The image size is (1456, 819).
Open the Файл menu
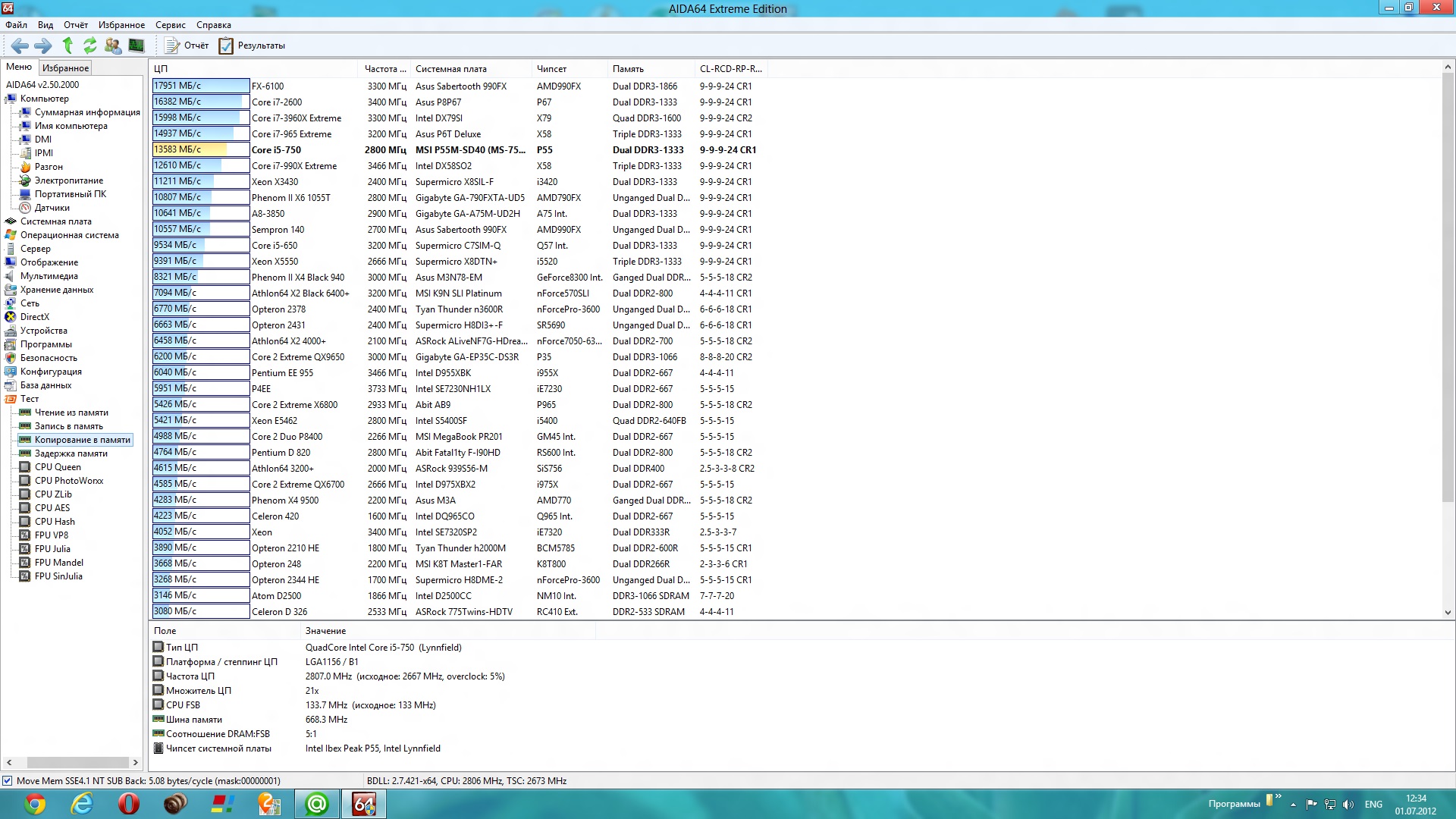point(16,25)
